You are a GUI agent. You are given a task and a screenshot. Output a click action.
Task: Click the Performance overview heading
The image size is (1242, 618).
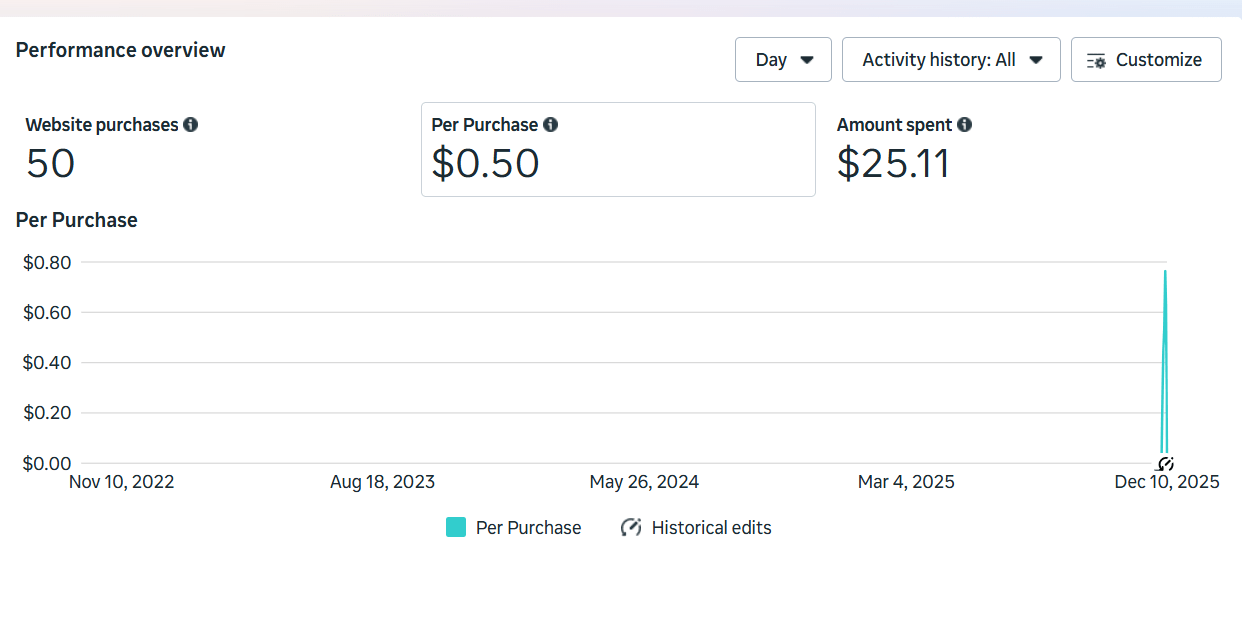click(121, 50)
